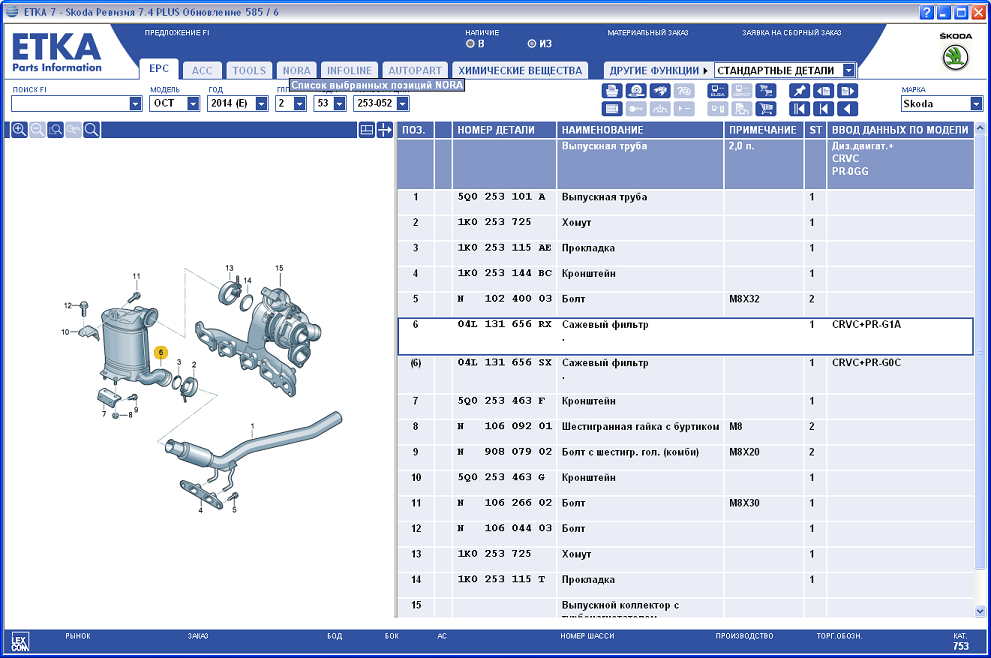Image resolution: width=991 pixels, height=658 pixels.
Task: Click the list view icon below printer
Action: pyautogui.click(x=612, y=109)
